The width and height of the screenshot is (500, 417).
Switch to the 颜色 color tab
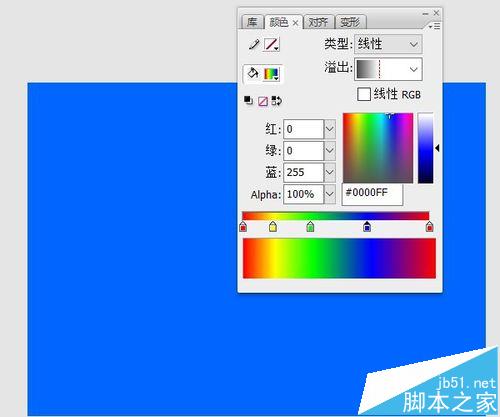coord(278,22)
